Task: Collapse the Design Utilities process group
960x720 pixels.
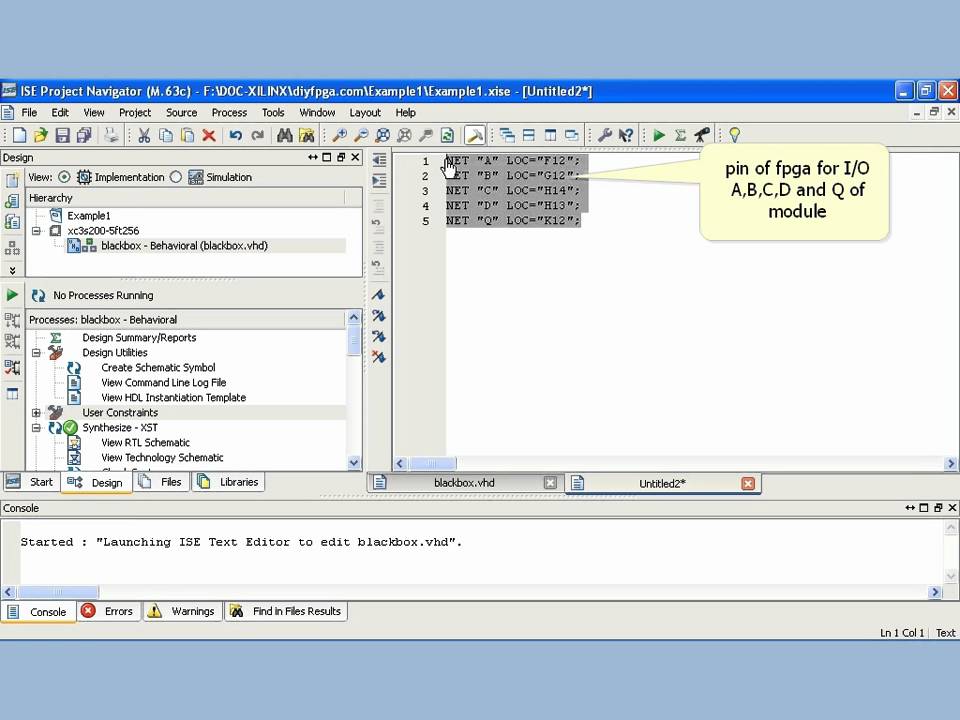Action: tap(37, 353)
